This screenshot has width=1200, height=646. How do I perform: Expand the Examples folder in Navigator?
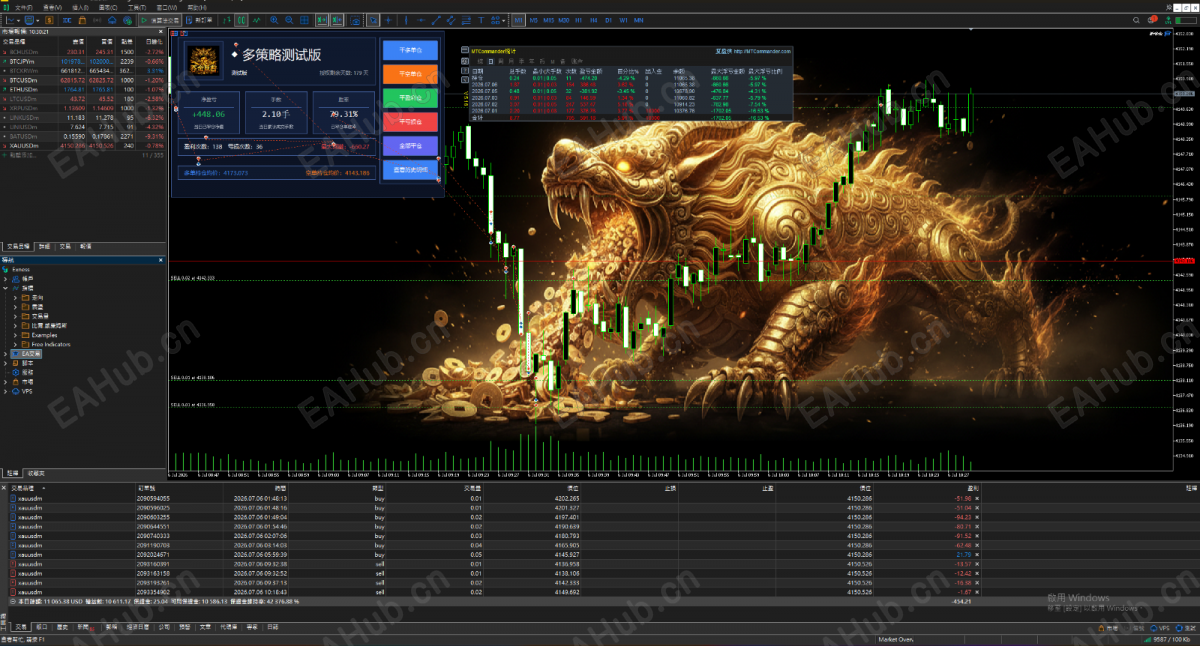[x=15, y=335]
